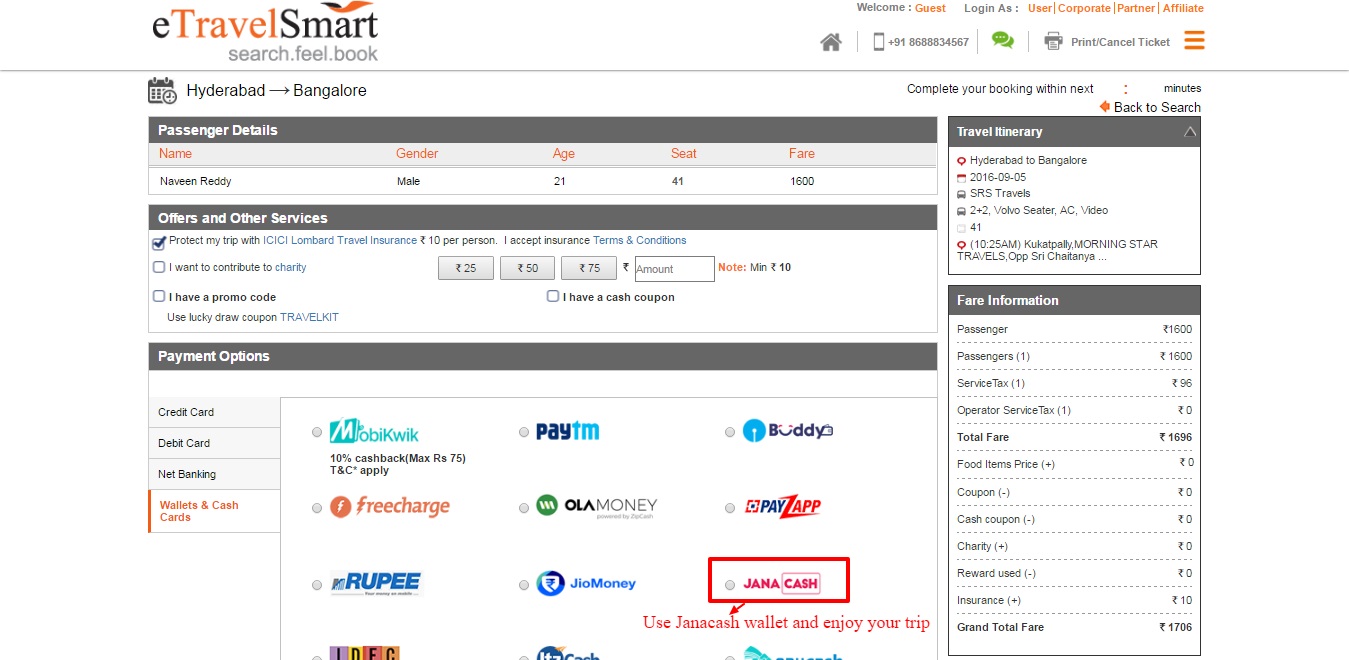1349x660 pixels.
Task: Select Paytm radio button
Action: (524, 432)
